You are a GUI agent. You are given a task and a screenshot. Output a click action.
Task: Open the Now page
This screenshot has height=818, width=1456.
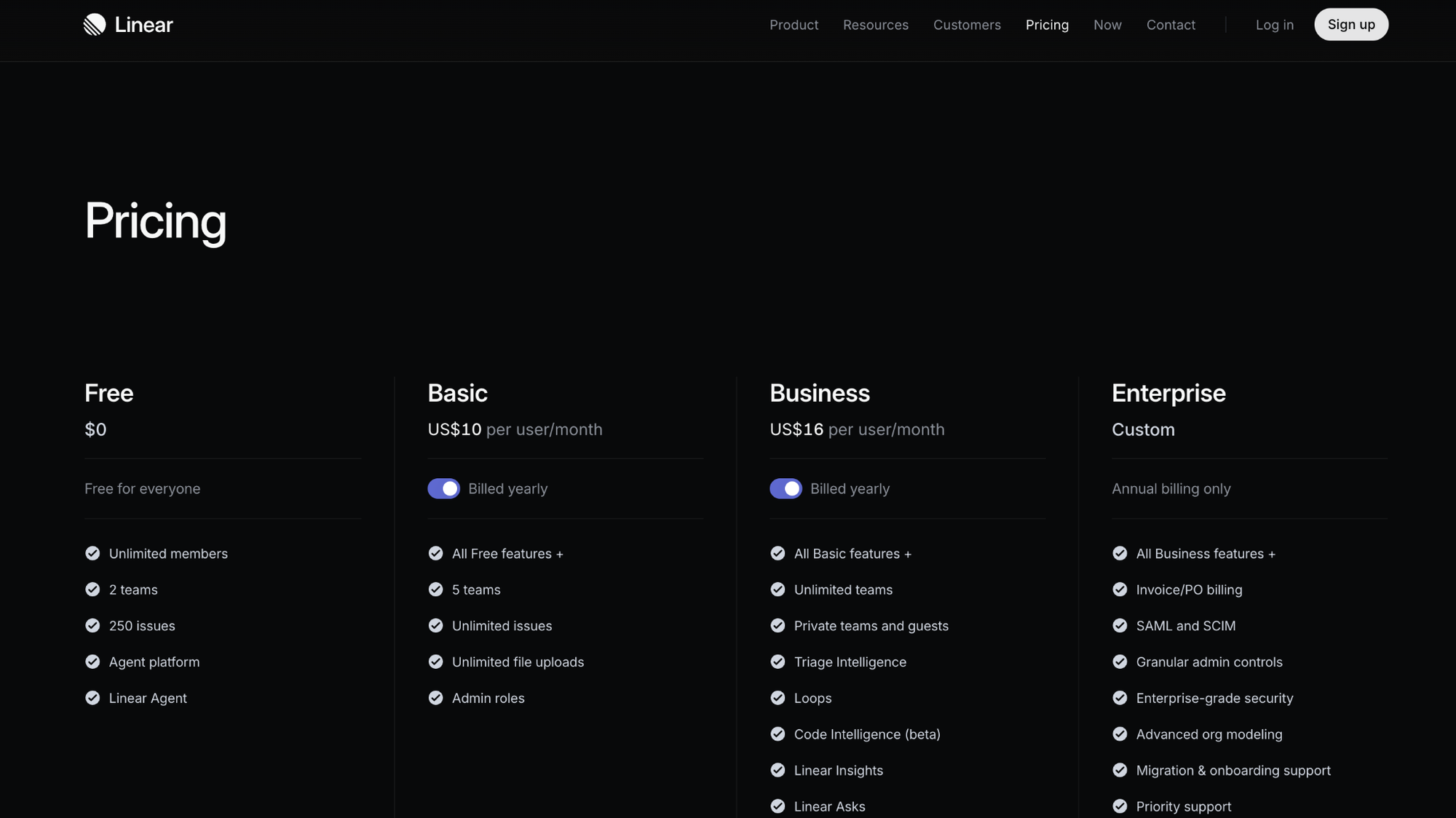pos(1107,25)
